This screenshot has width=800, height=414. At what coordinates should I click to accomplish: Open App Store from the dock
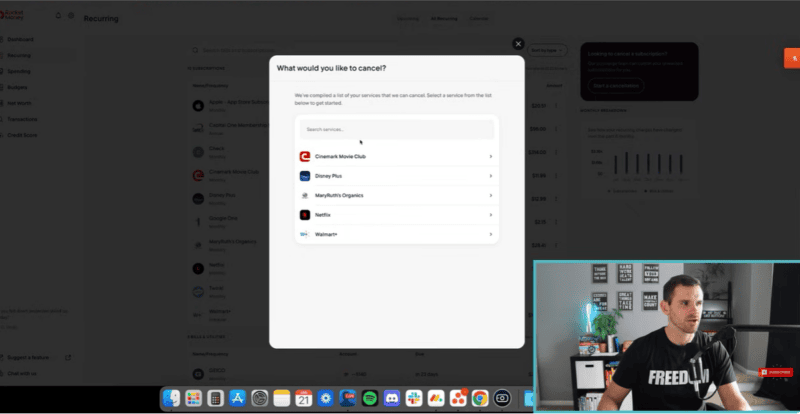click(x=237, y=398)
